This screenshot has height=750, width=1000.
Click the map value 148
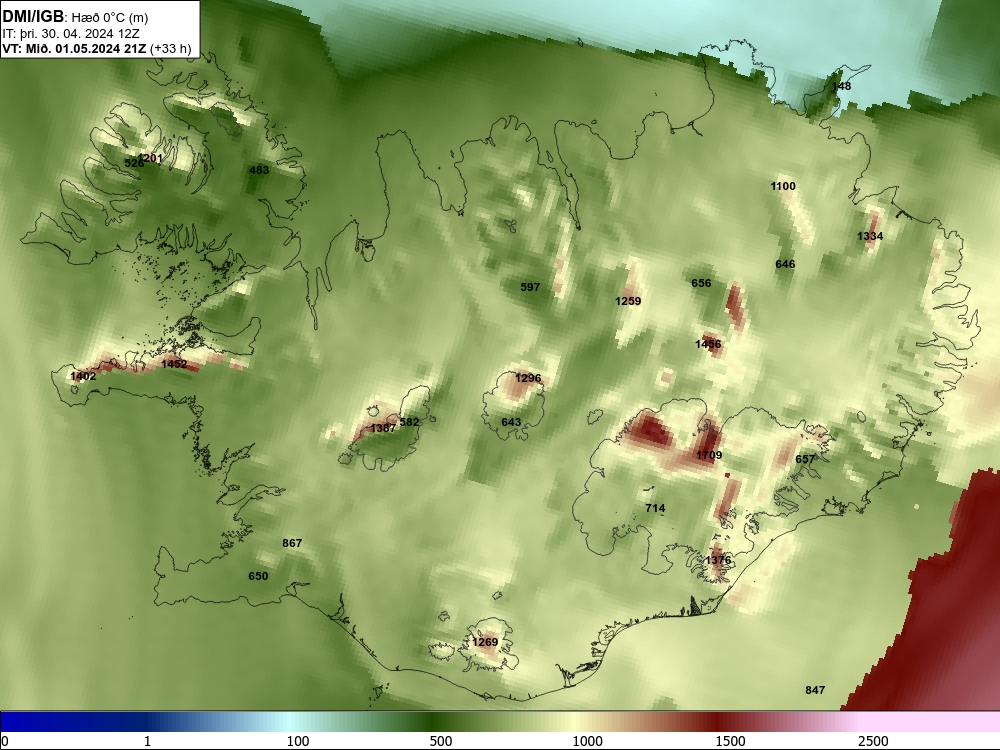pyautogui.click(x=841, y=86)
